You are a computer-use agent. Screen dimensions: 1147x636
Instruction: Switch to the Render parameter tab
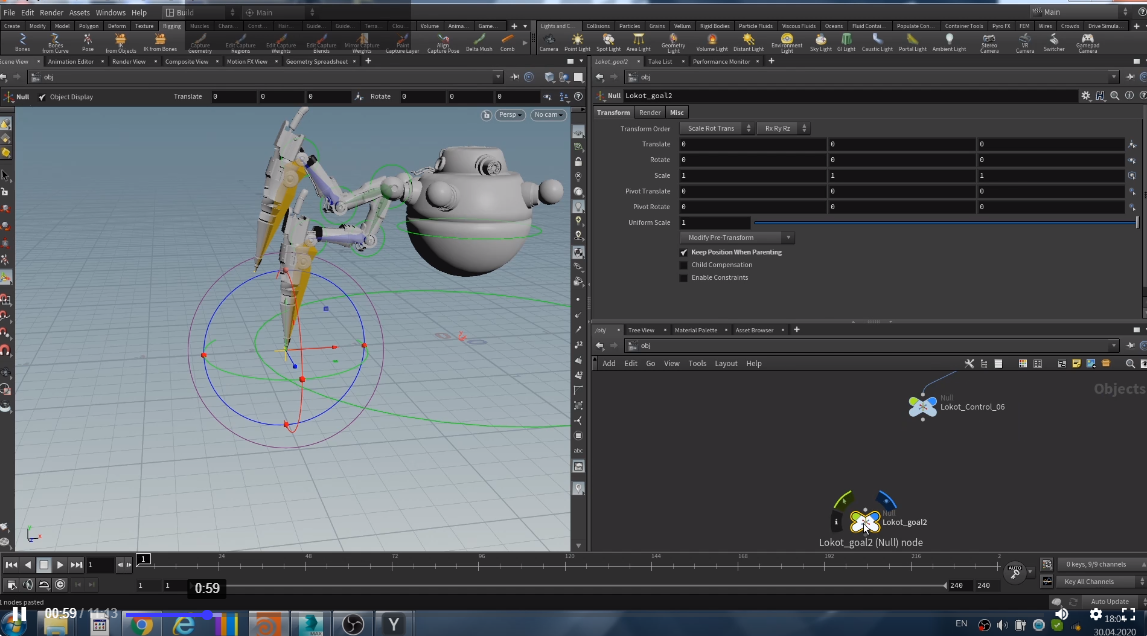click(x=650, y=113)
